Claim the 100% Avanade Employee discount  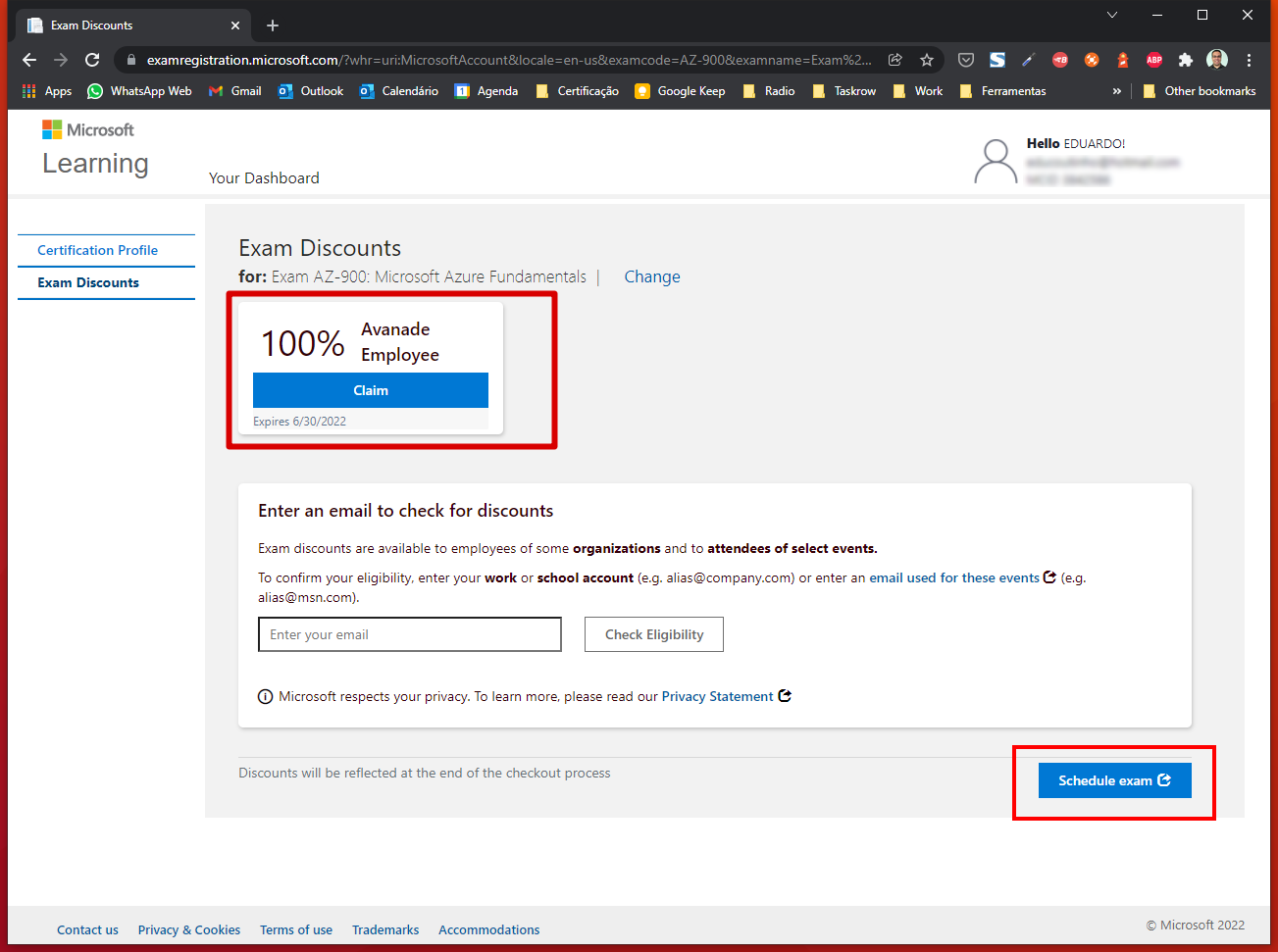(371, 390)
